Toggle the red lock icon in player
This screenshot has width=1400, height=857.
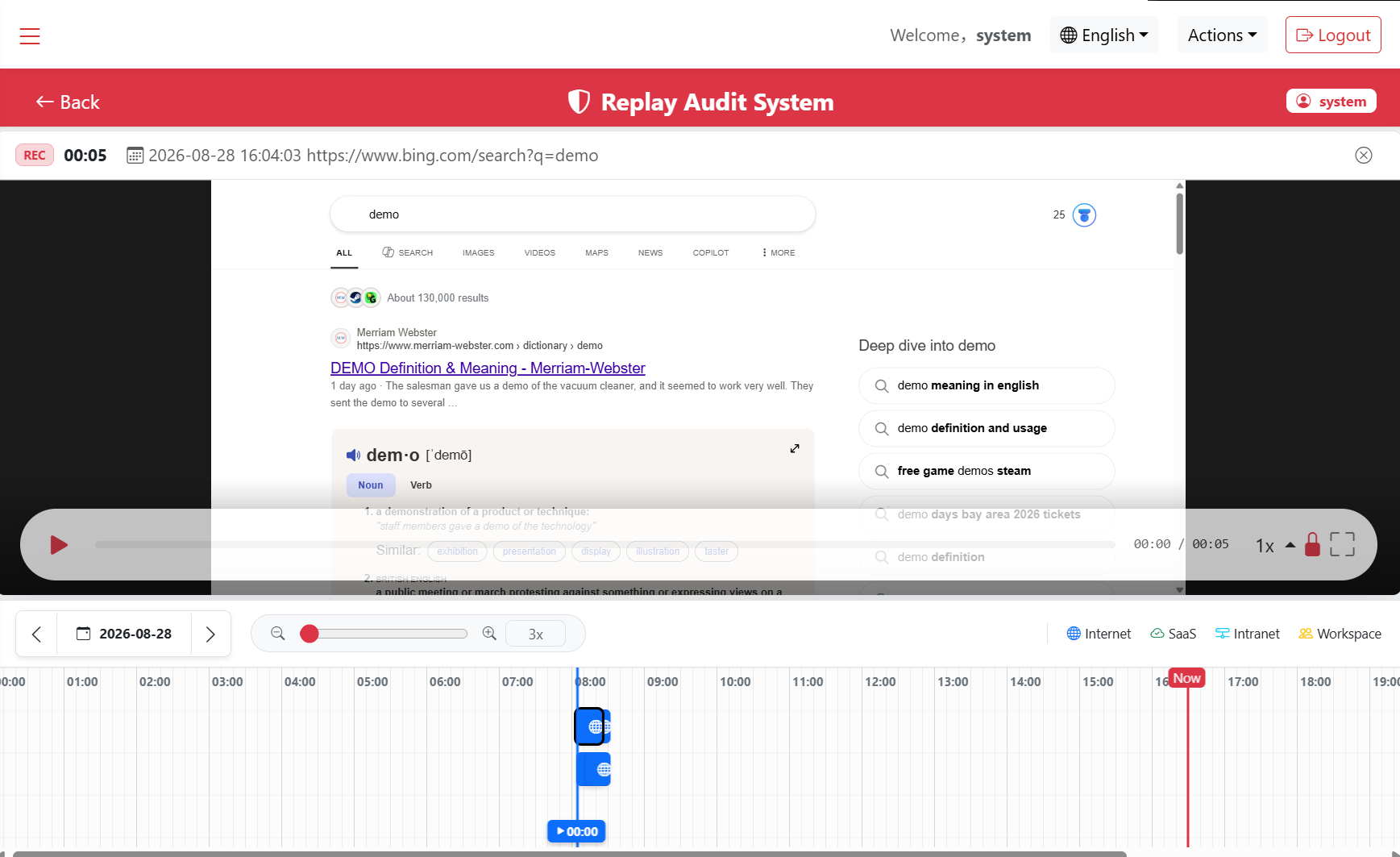[1312, 544]
